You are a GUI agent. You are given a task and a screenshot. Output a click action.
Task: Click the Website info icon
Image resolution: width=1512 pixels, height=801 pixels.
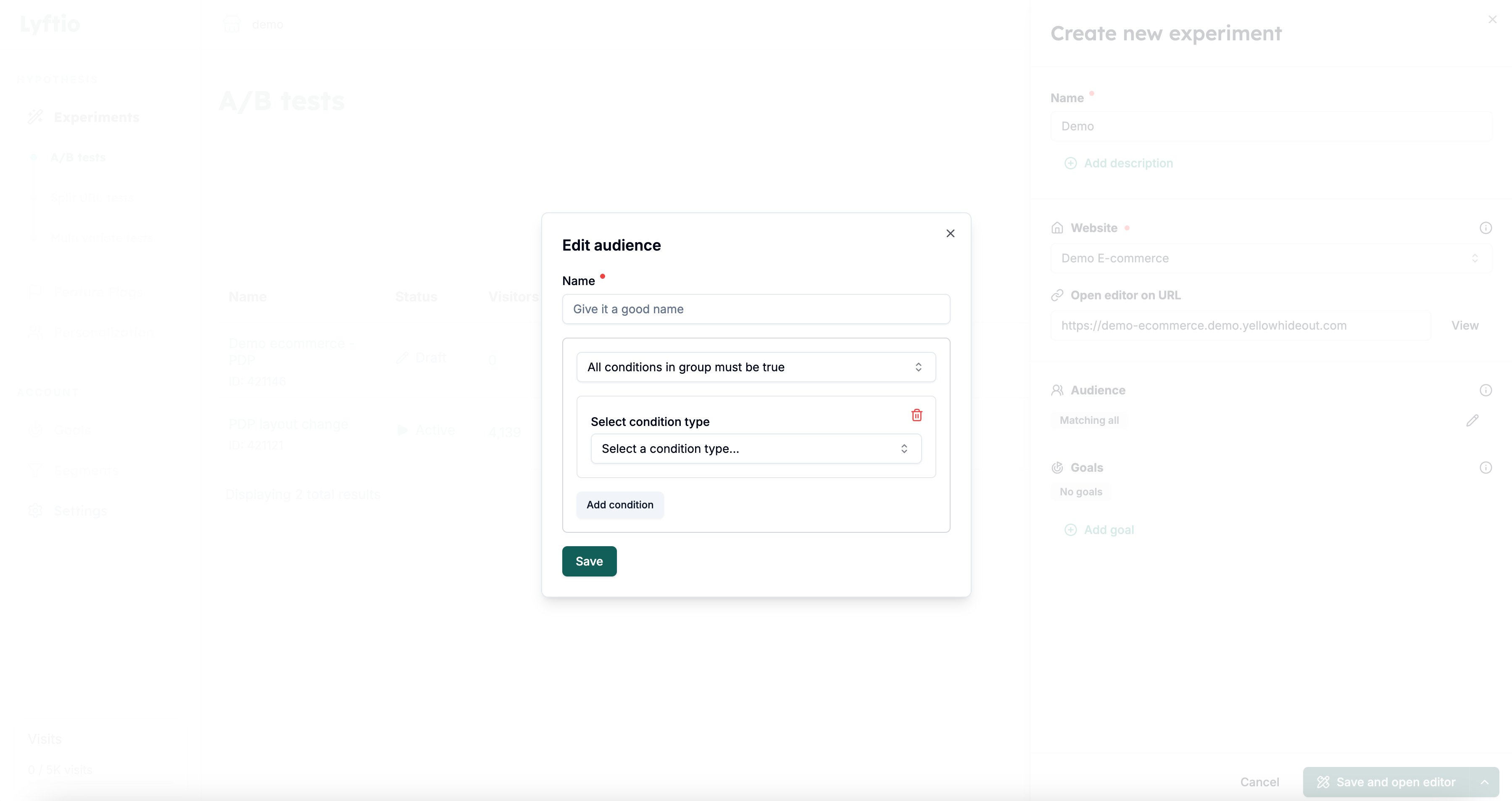click(1486, 228)
